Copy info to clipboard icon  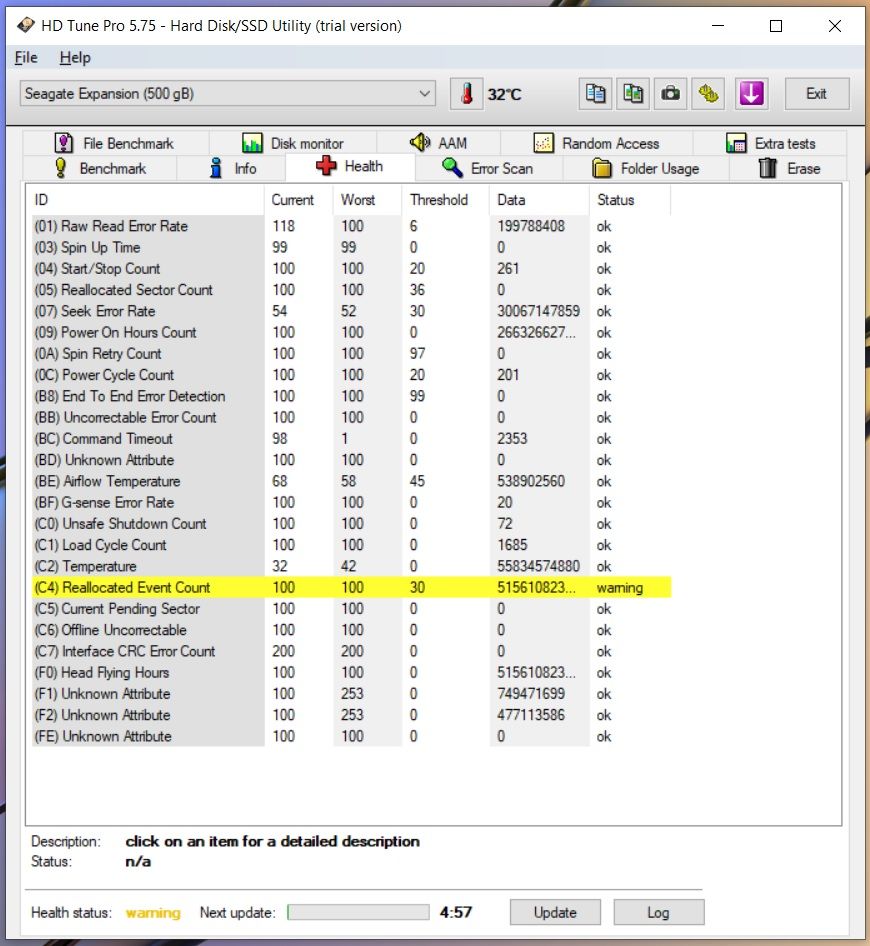pyautogui.click(x=595, y=94)
